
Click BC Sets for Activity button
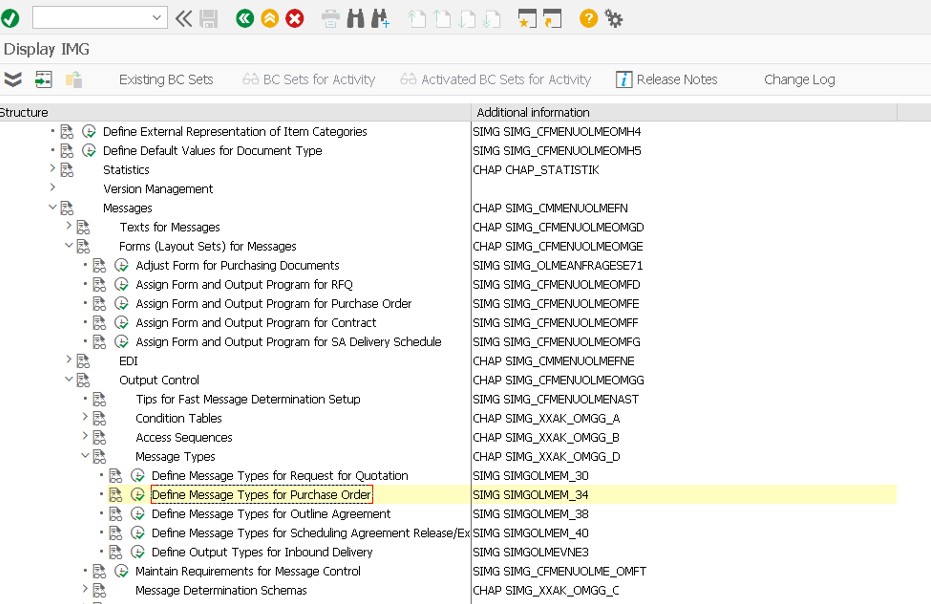309,80
